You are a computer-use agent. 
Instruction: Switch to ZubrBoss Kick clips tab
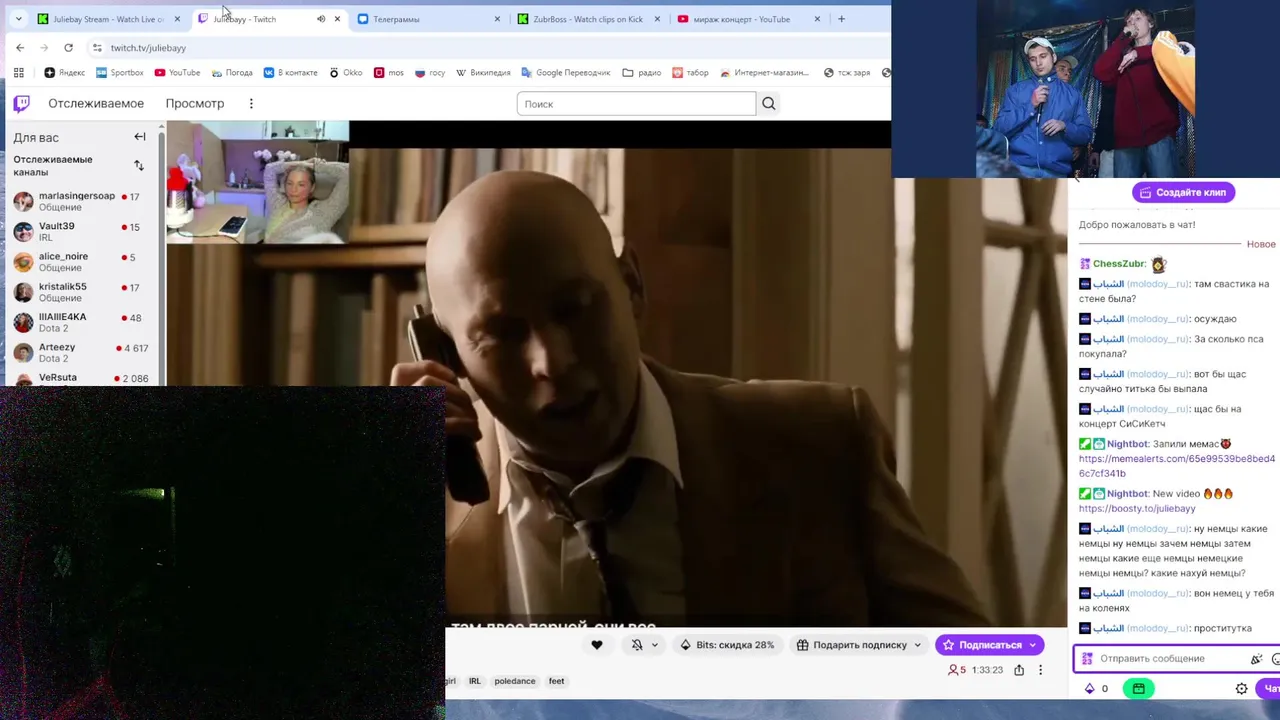(588, 19)
